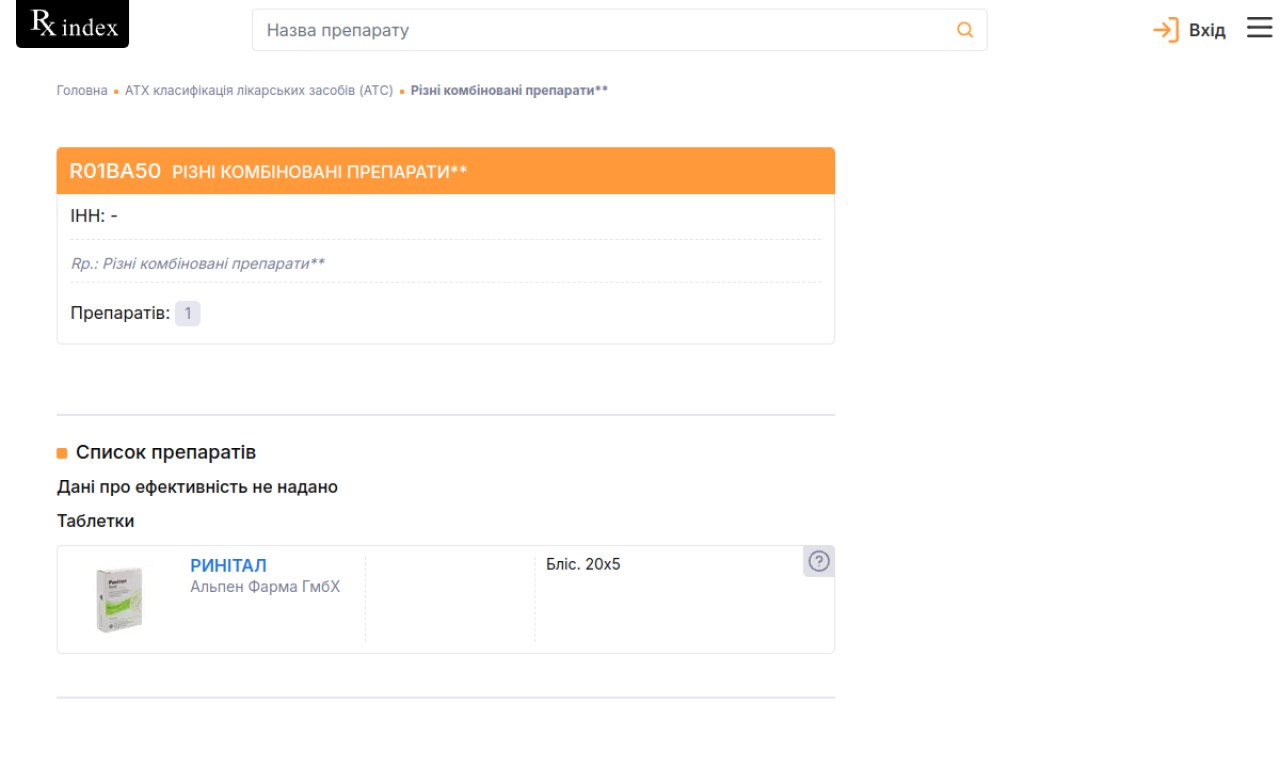Click the Таблетки form label
The image size is (1280, 768).
(96, 520)
